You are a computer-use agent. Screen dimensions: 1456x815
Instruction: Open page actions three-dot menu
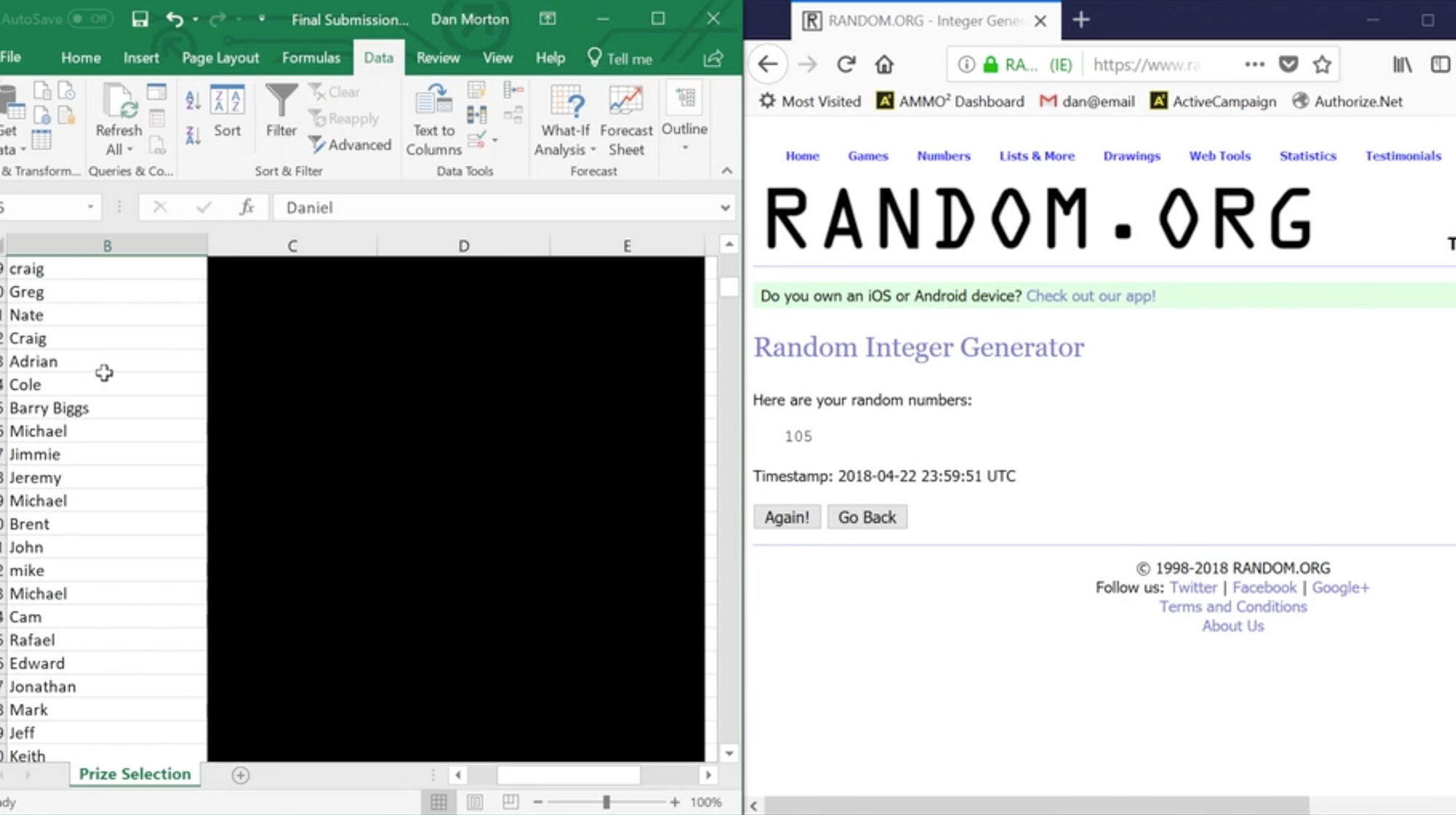point(1254,64)
